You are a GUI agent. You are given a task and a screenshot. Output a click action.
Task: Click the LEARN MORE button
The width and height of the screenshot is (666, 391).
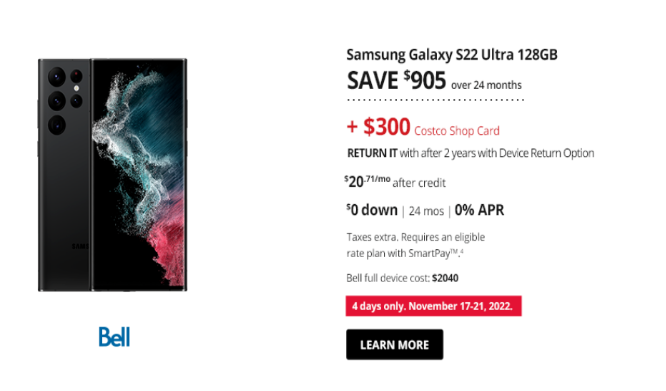tap(394, 344)
